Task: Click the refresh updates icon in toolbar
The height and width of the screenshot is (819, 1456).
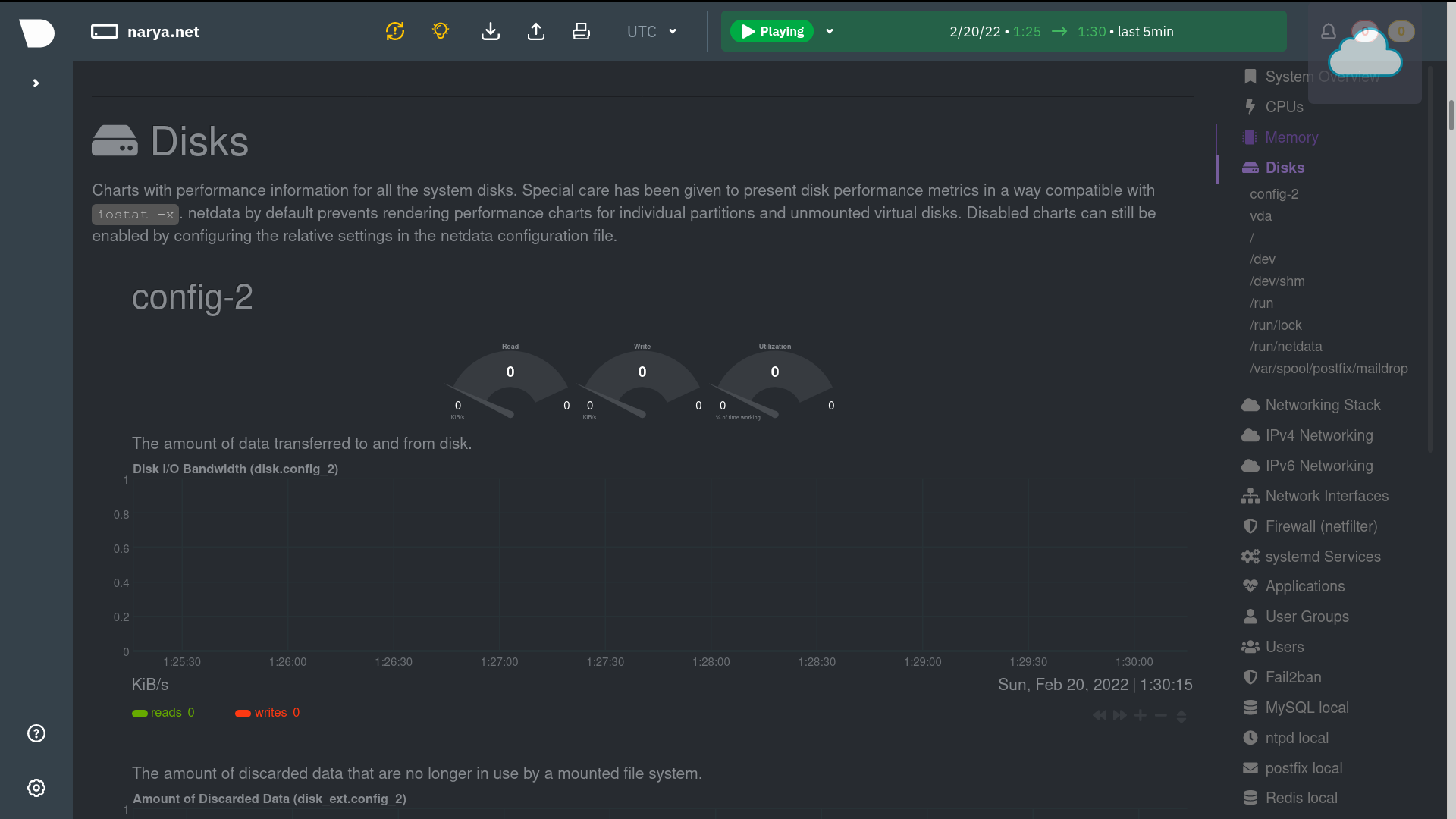Action: (x=395, y=31)
